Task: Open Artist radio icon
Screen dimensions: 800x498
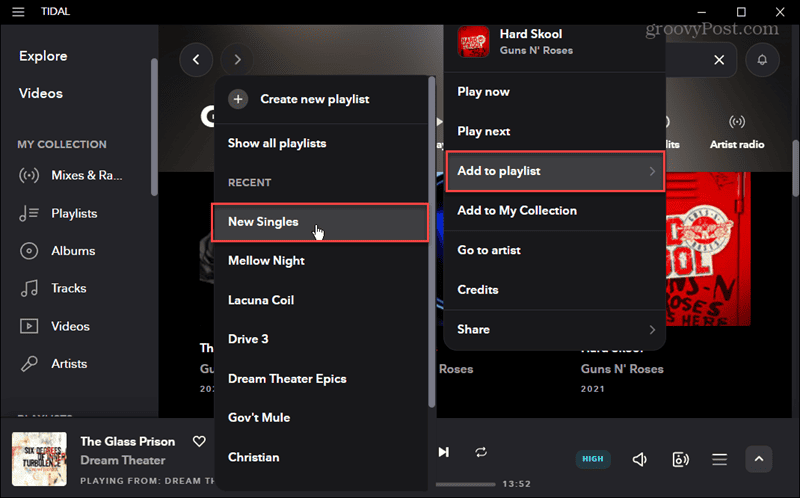Action: 737,122
